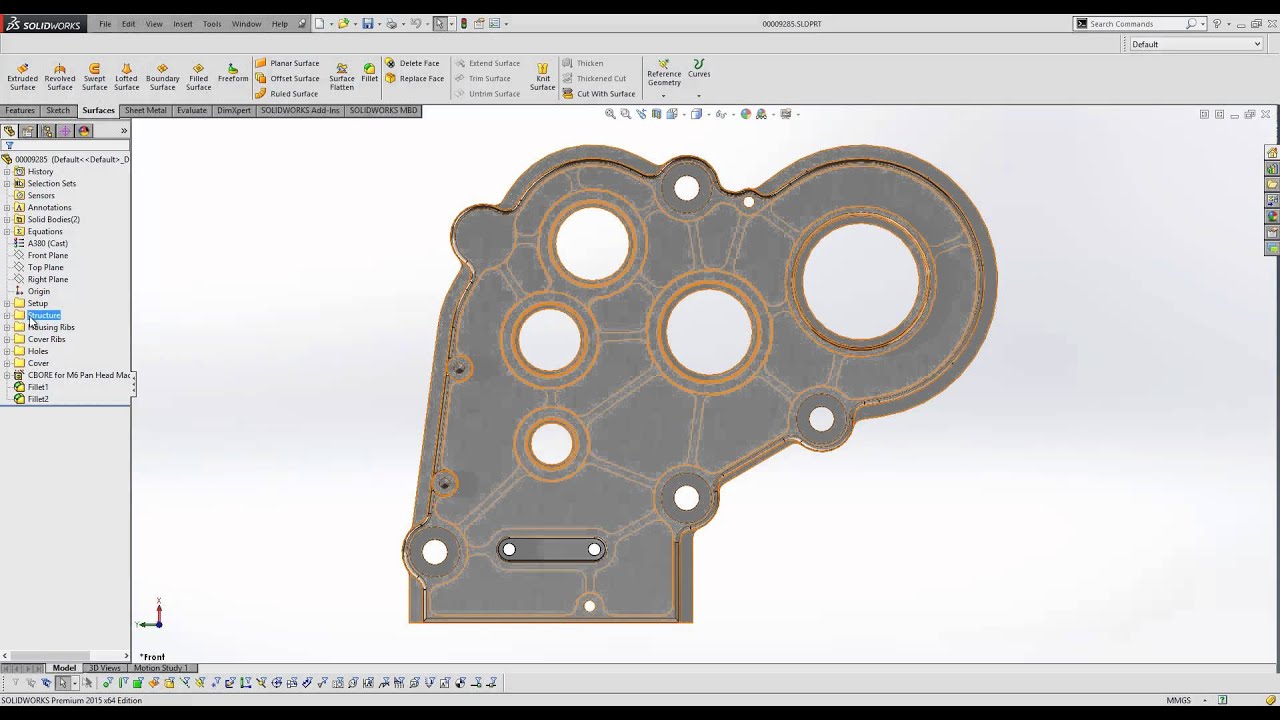
Task: Click the Ruled Surface command
Action: click(286, 94)
